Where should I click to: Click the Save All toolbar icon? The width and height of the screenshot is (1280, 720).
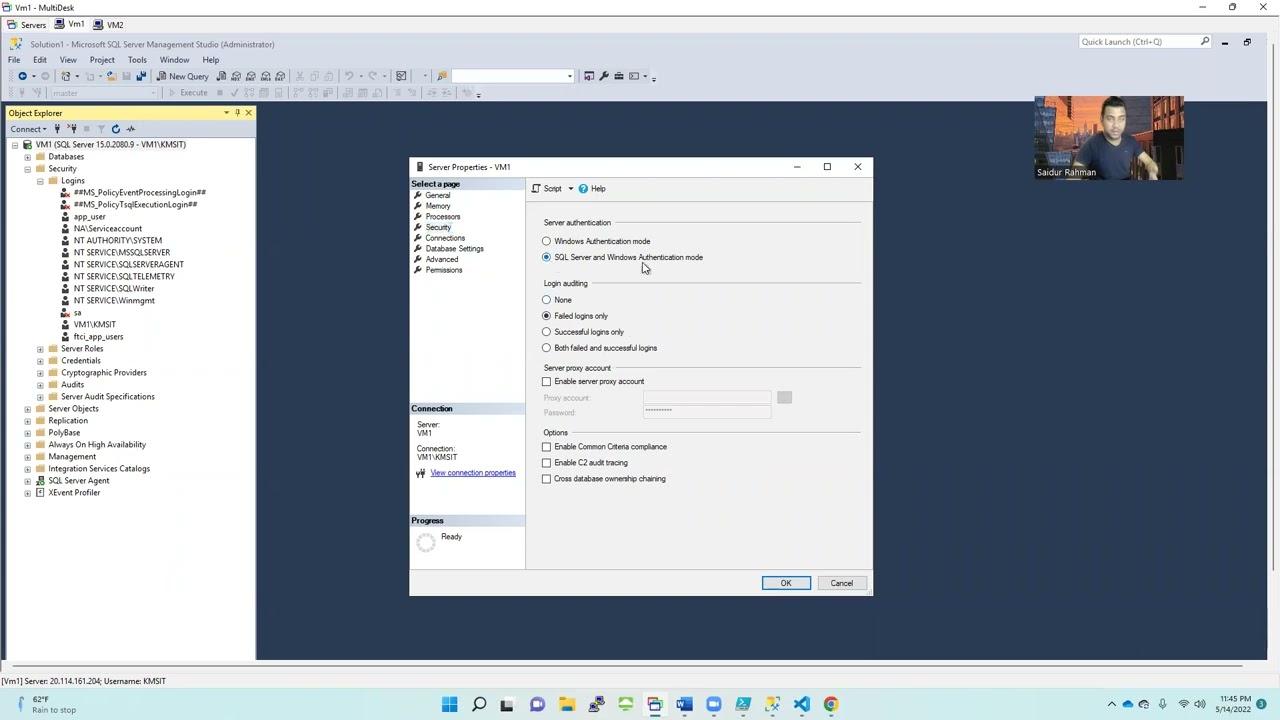[141, 76]
